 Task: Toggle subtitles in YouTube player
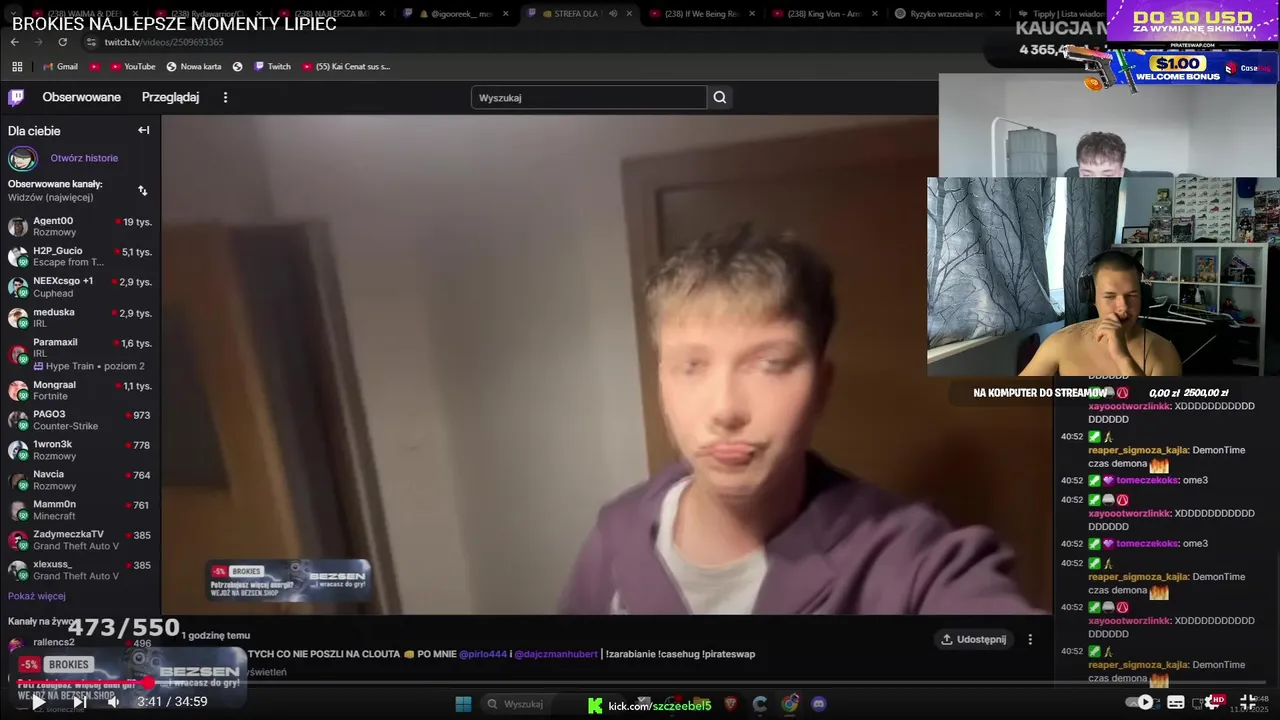(1176, 702)
